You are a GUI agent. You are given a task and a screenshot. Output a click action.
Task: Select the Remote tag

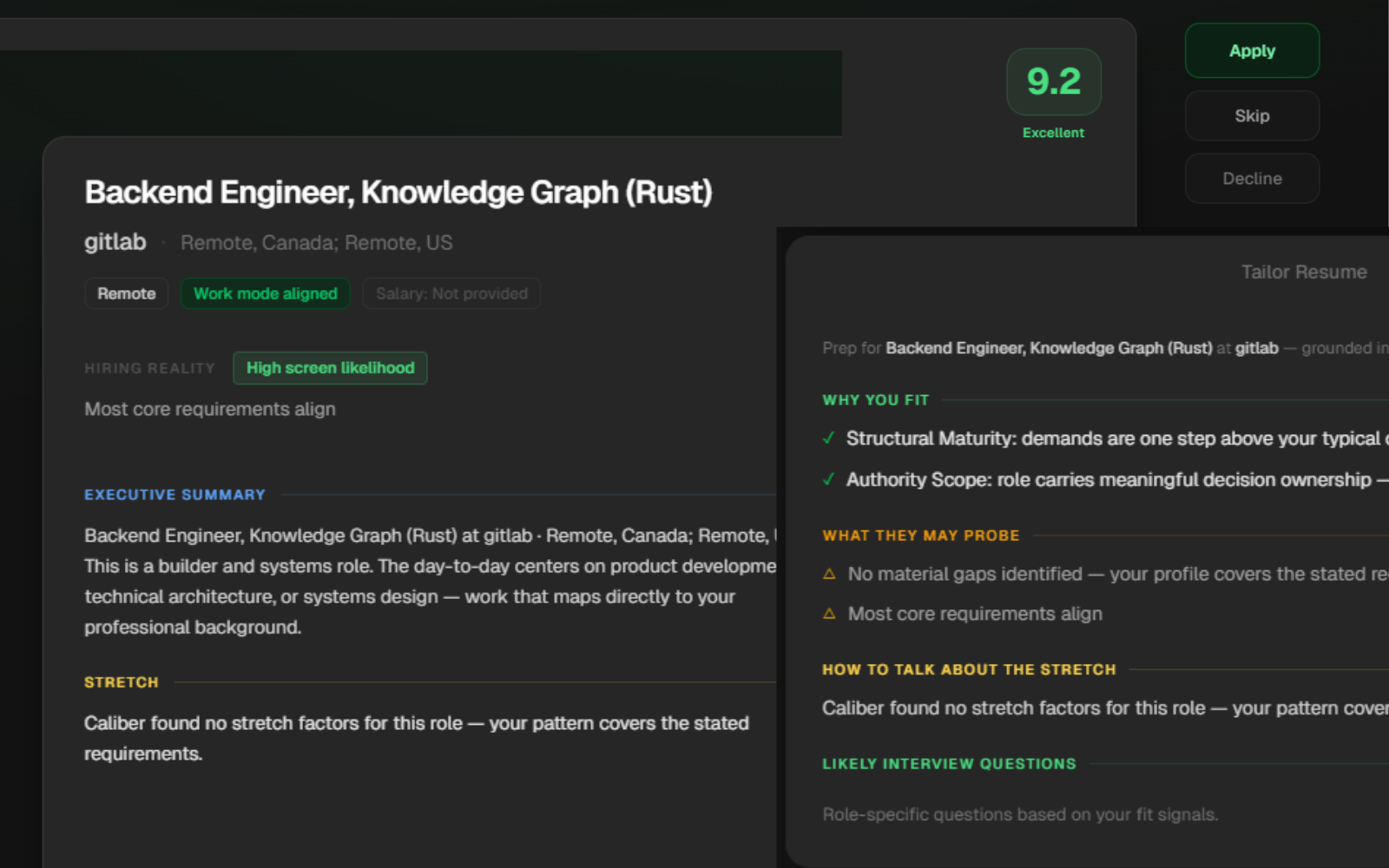(127, 294)
